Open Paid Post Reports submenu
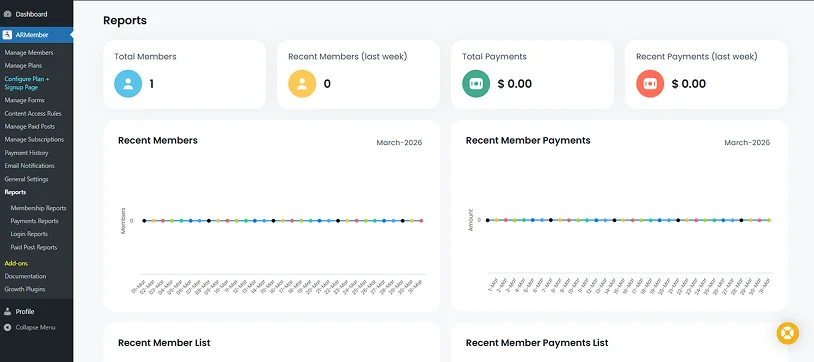This screenshot has height=362, width=814. pos(34,247)
